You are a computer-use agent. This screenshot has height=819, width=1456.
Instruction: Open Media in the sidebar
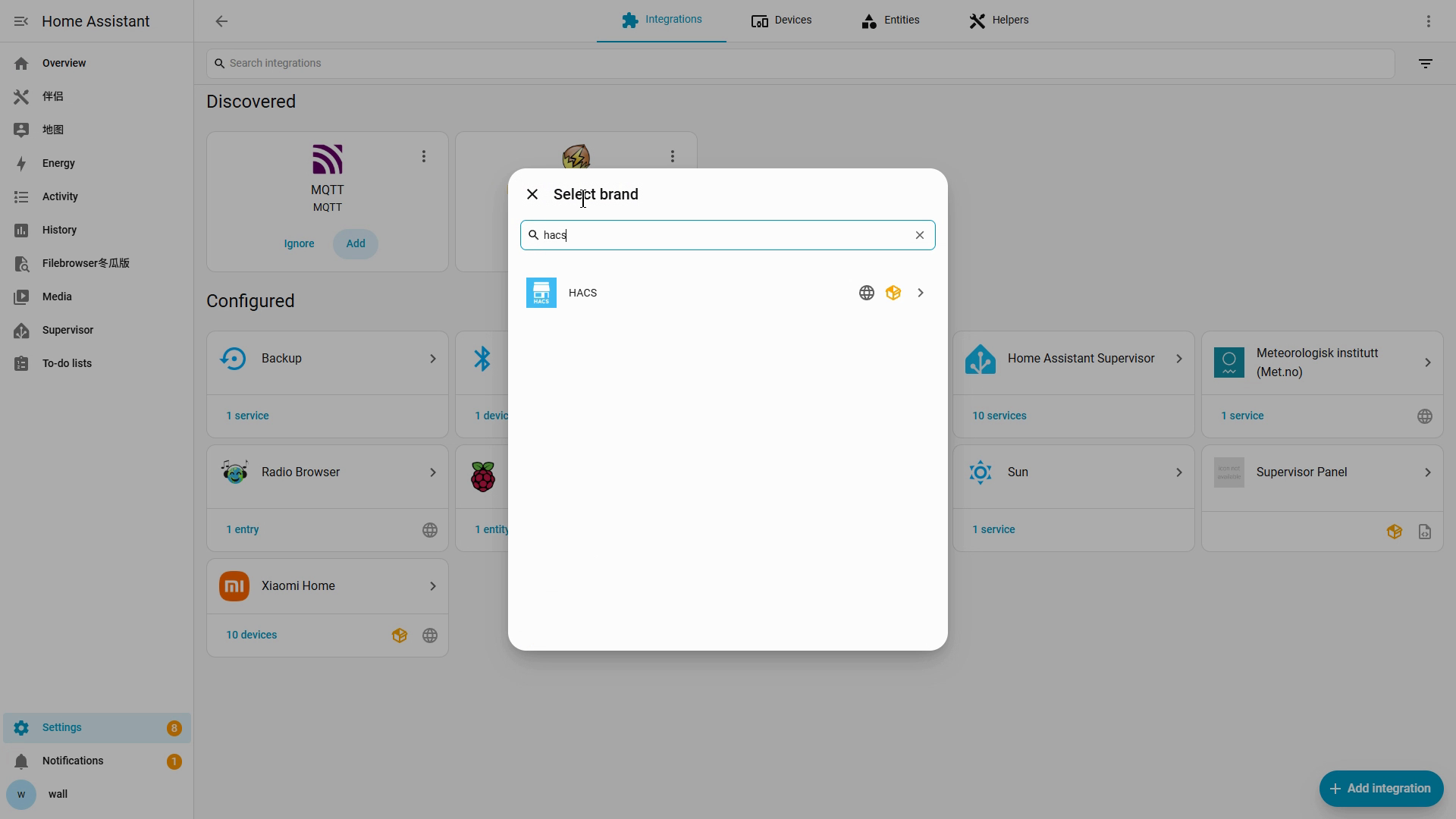coord(97,297)
